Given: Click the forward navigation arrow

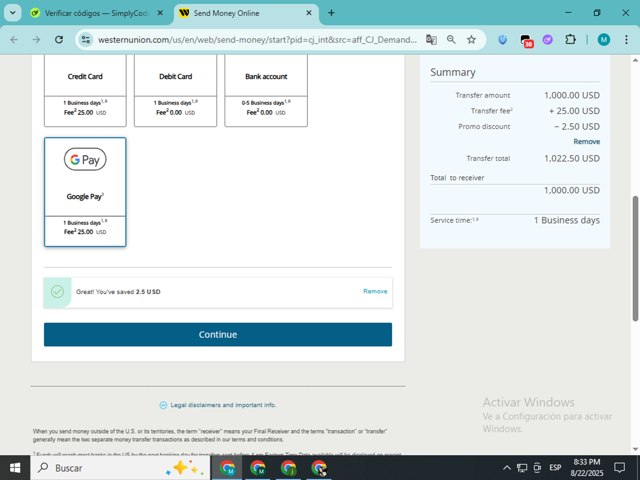Looking at the screenshot, I should (36, 40).
